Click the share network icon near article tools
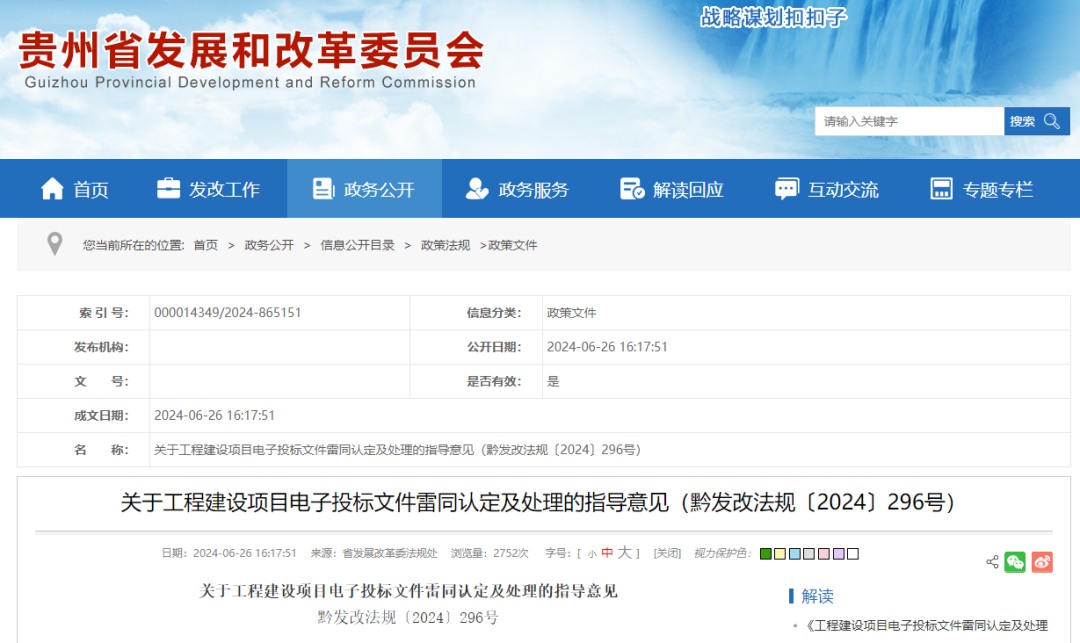1080x643 pixels. coord(992,561)
